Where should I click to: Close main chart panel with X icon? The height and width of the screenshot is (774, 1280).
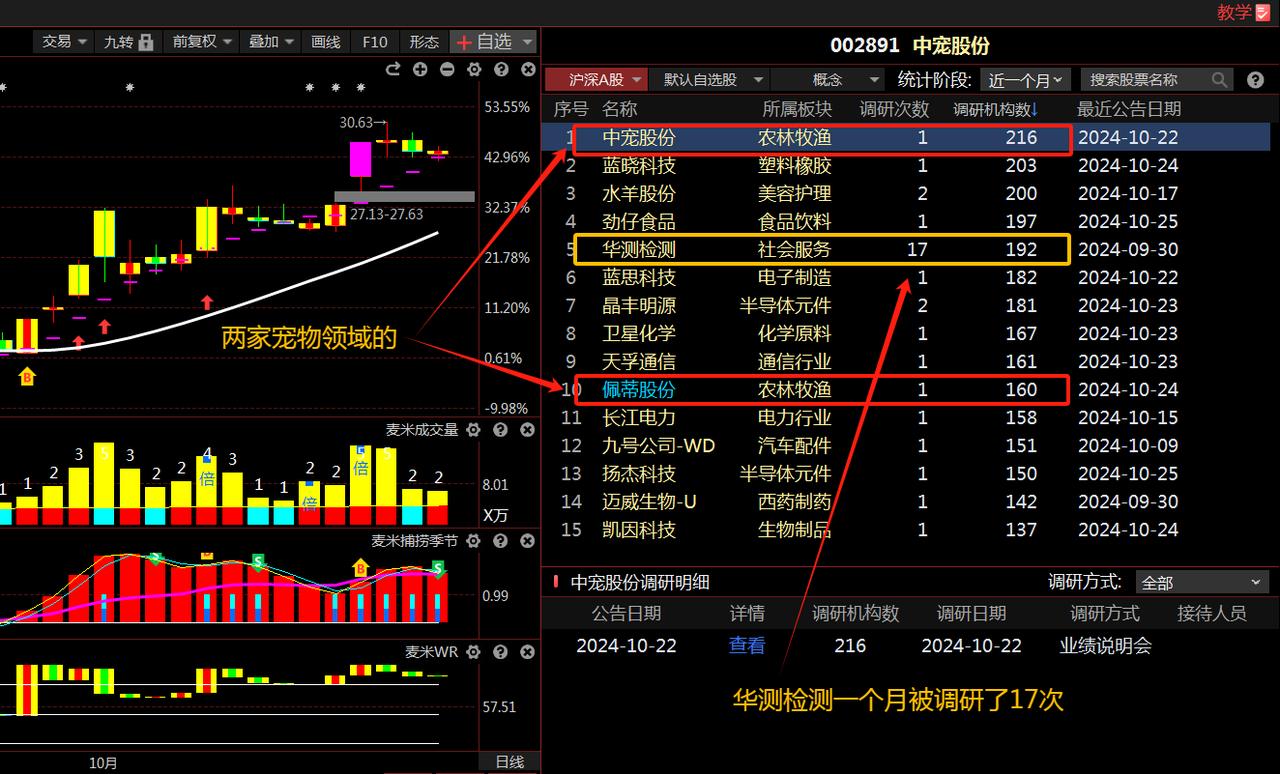pyautogui.click(x=528, y=69)
